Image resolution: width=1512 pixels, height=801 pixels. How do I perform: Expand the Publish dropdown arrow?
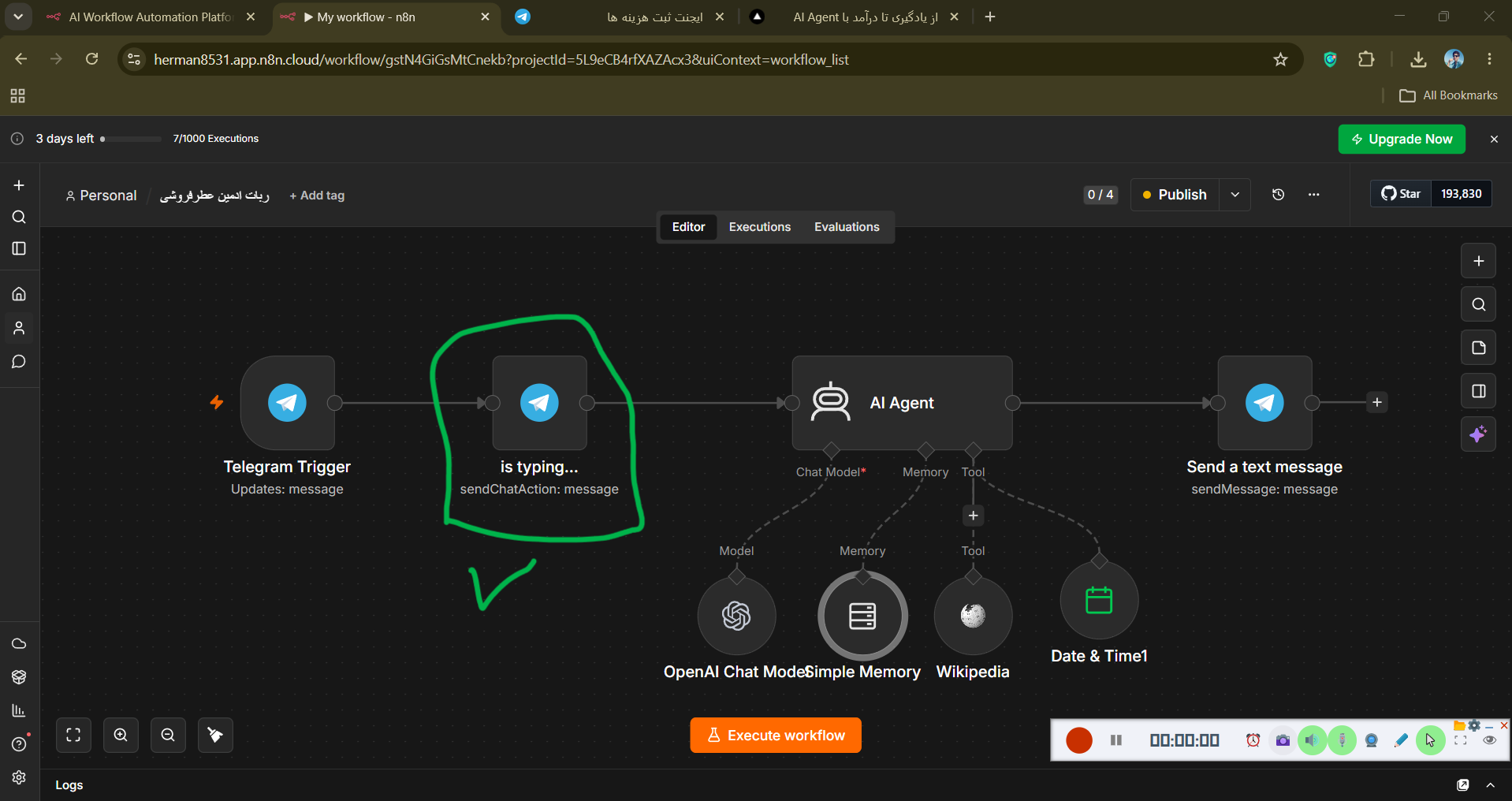(x=1235, y=195)
